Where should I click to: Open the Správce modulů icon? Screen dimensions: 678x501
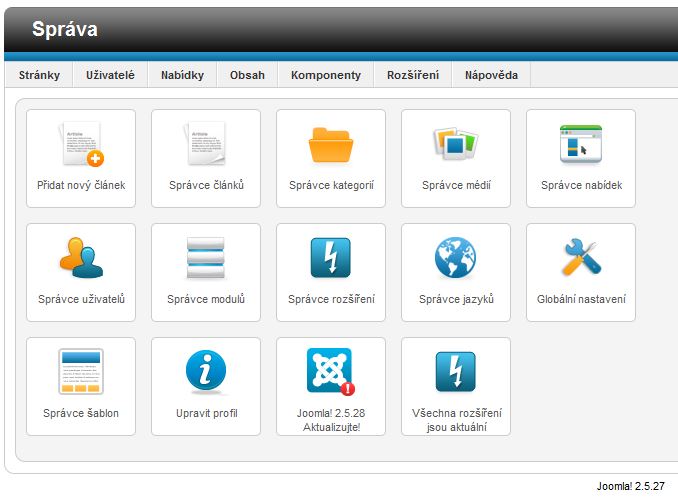(x=206, y=260)
